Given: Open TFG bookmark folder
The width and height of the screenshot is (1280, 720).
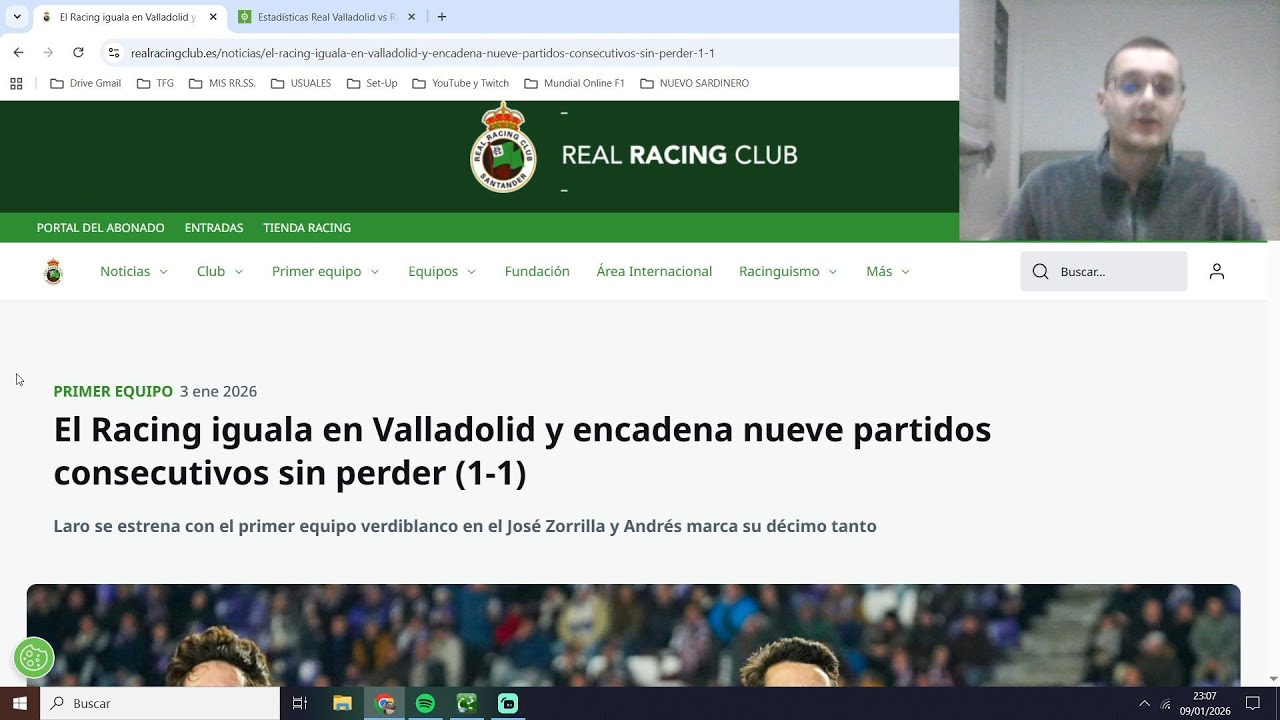Looking at the screenshot, I should [155, 83].
